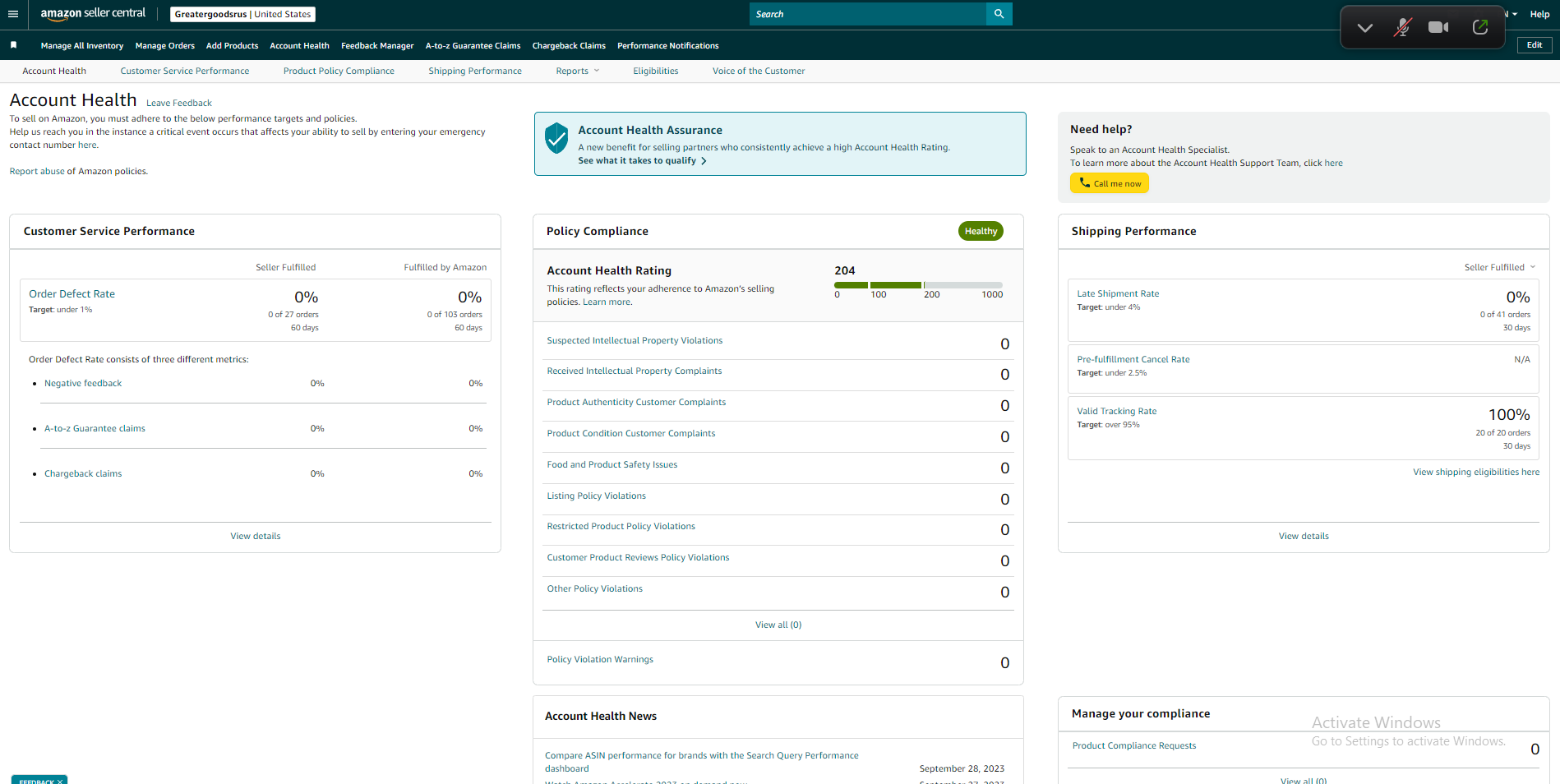The width and height of the screenshot is (1560, 784).
Task: Click View all (0) under Policy Compliance
Action: pyautogui.click(x=778, y=625)
